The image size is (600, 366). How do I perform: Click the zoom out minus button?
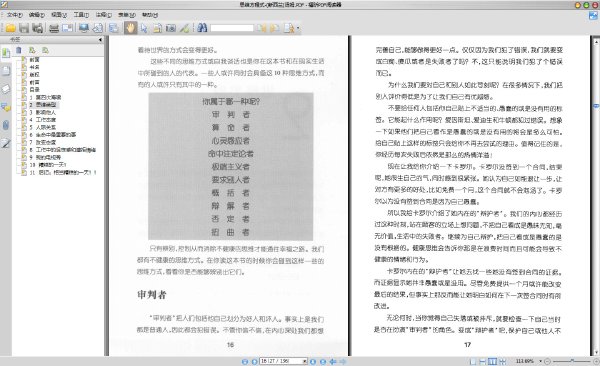tap(547, 361)
